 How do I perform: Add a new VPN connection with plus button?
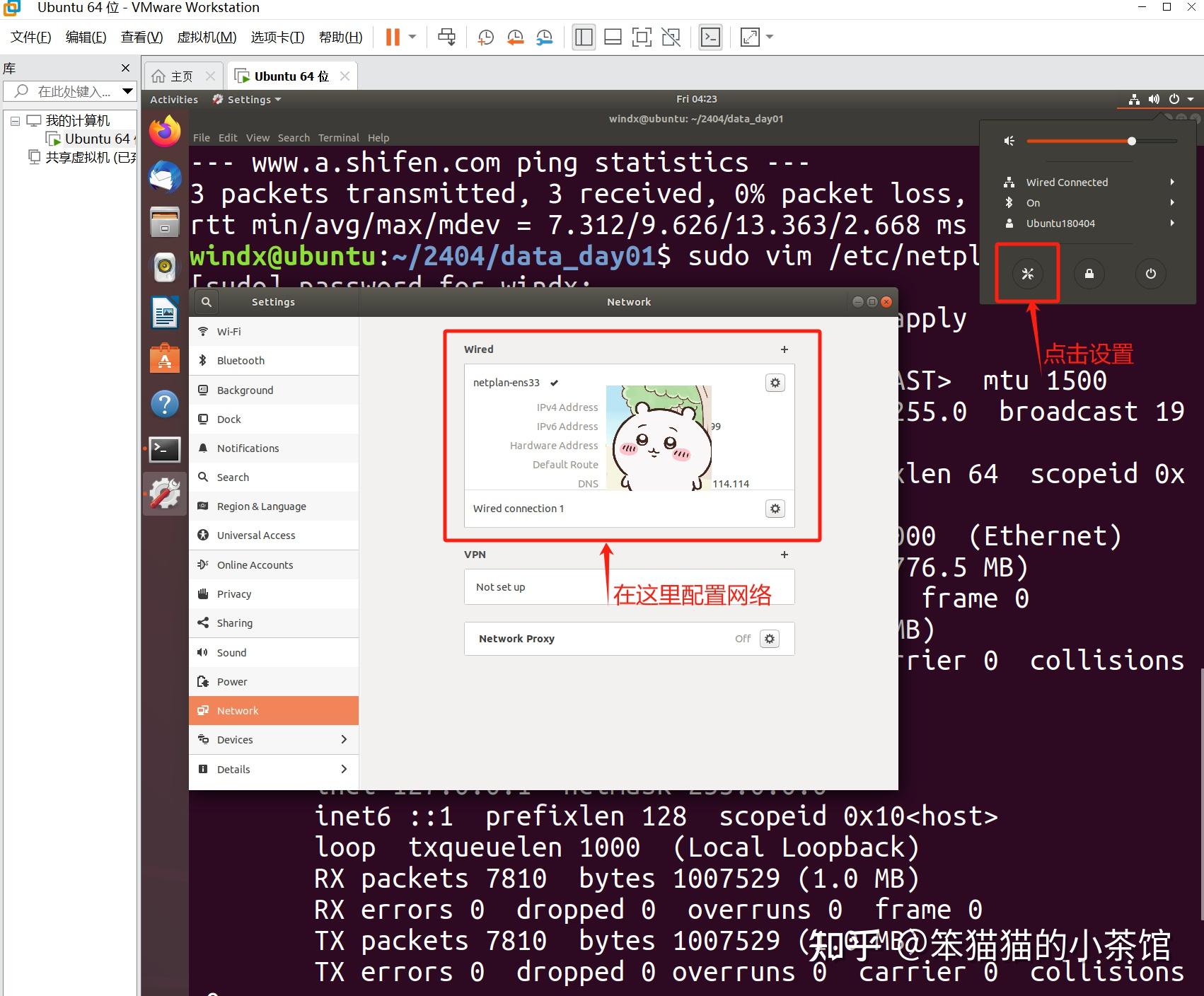(784, 555)
